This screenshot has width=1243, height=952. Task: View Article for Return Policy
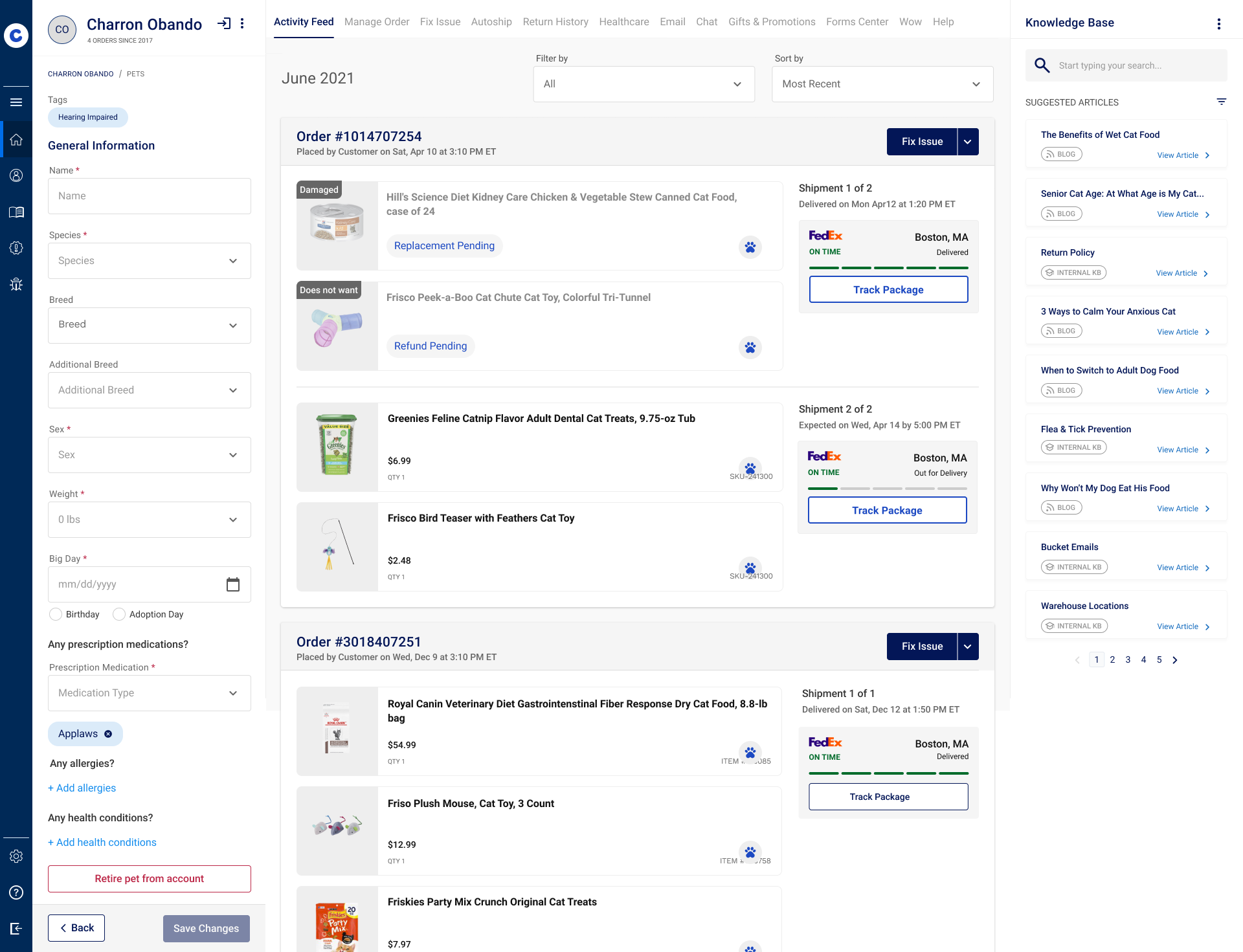pos(1181,273)
